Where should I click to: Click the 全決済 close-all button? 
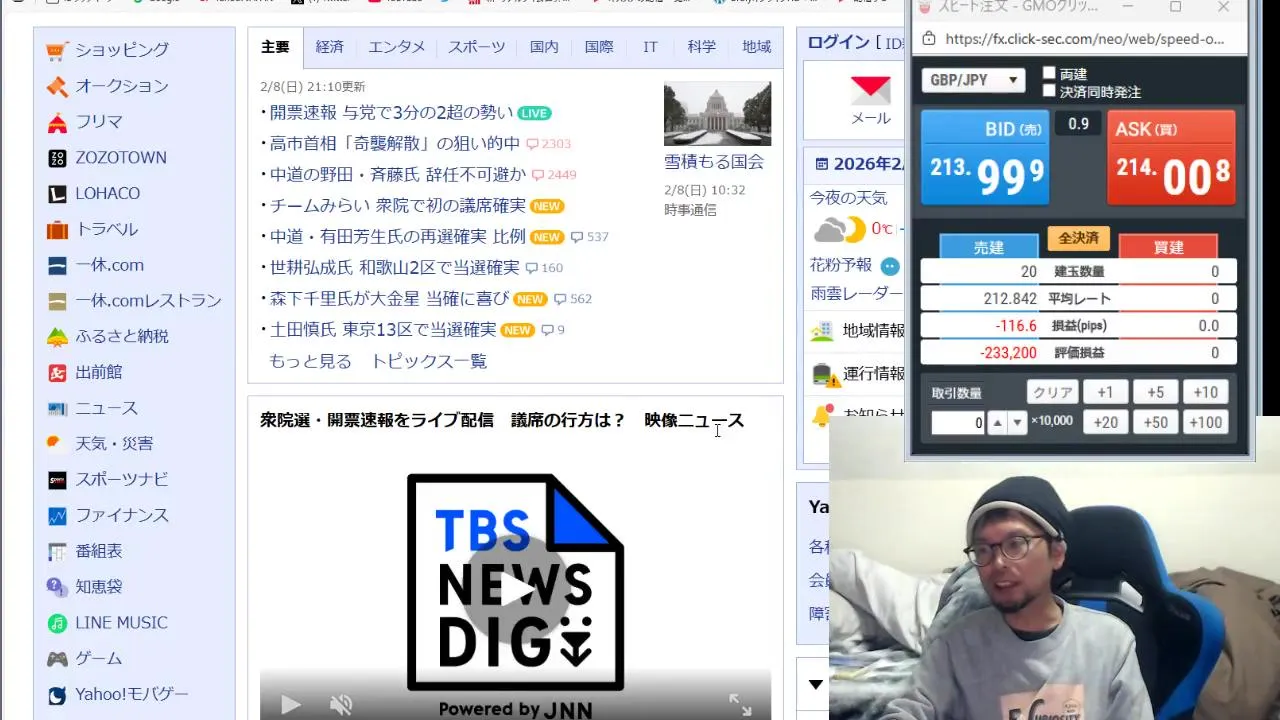click(x=1078, y=238)
